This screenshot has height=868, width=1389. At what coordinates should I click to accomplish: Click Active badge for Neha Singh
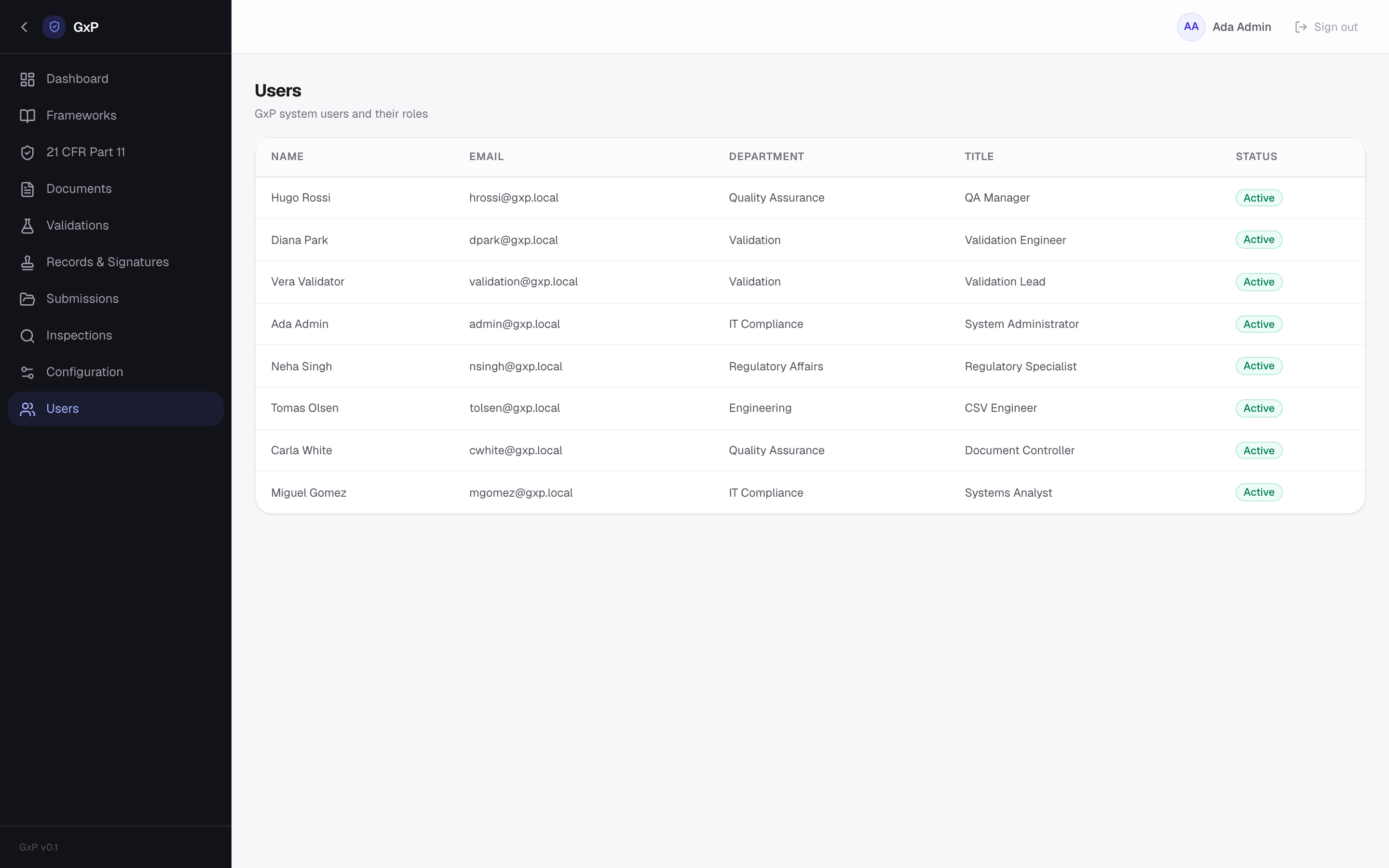[x=1259, y=366]
